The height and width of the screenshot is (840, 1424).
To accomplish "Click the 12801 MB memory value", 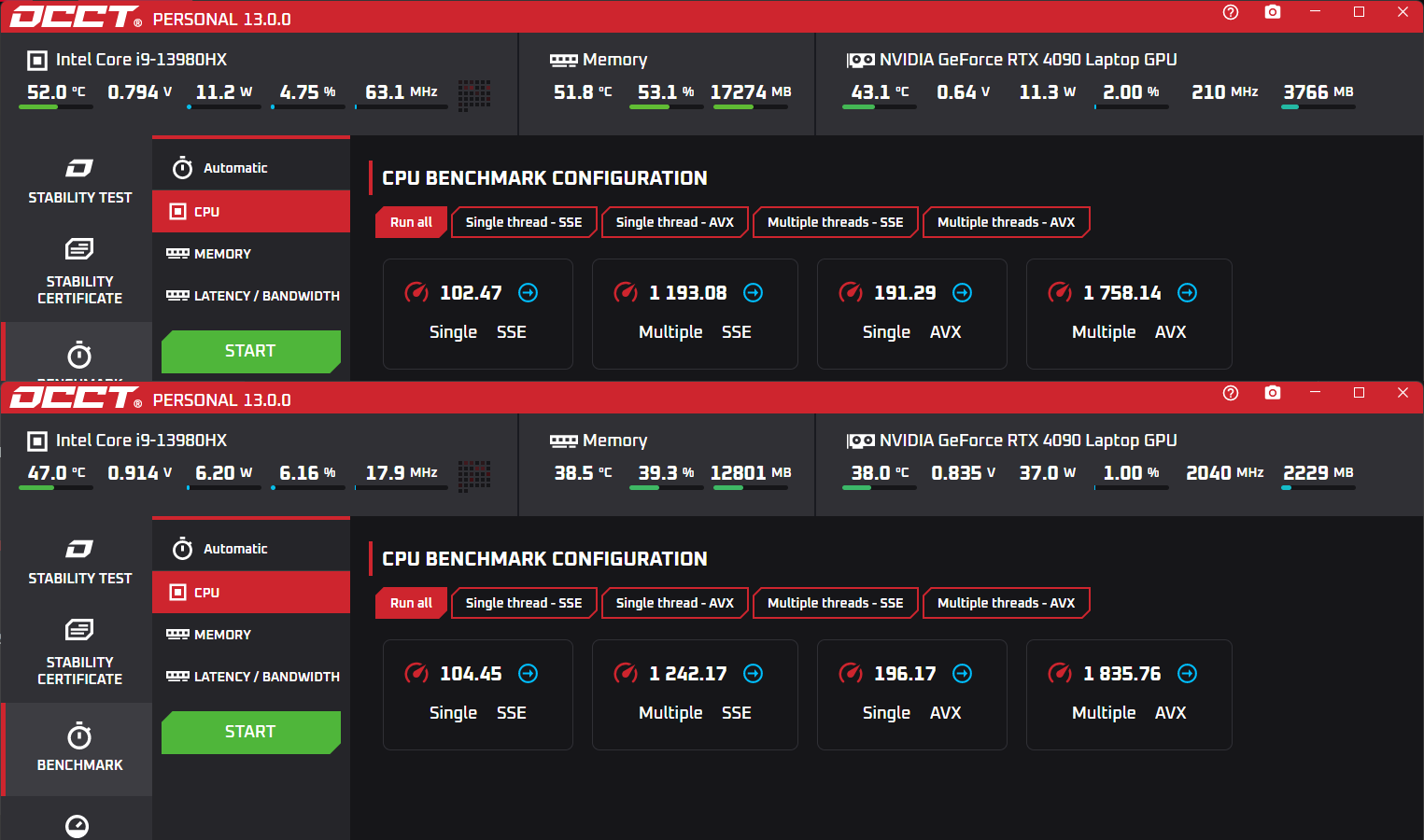I will [x=751, y=472].
